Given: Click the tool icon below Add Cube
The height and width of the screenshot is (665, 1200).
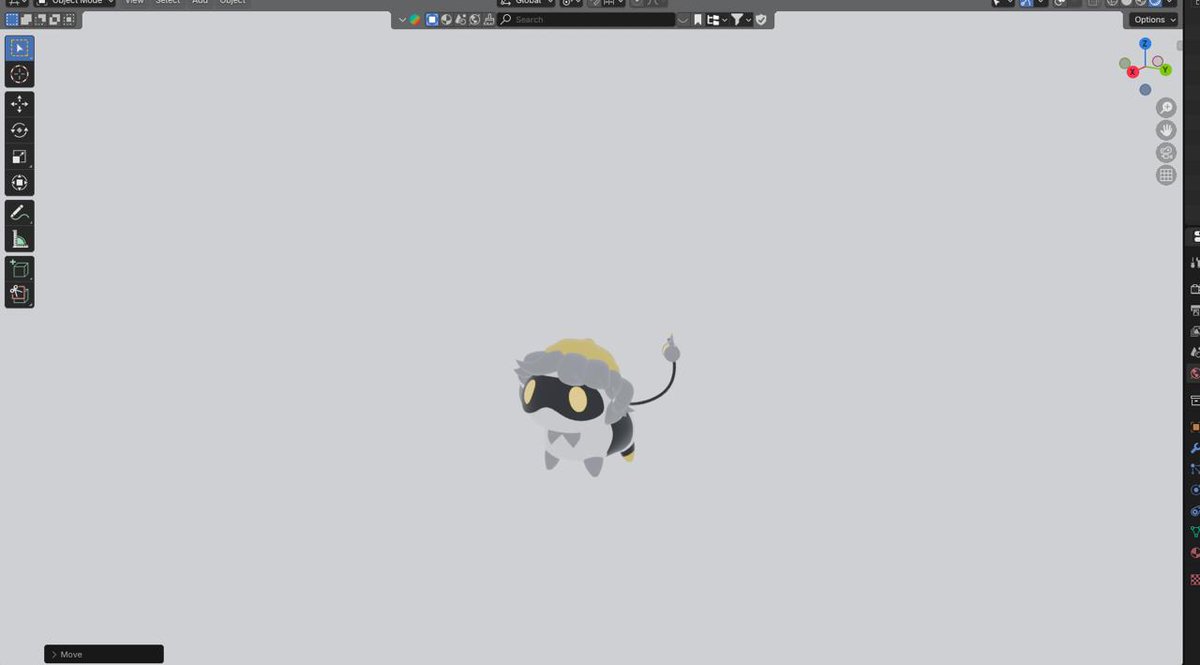Looking at the screenshot, I should point(19,294).
